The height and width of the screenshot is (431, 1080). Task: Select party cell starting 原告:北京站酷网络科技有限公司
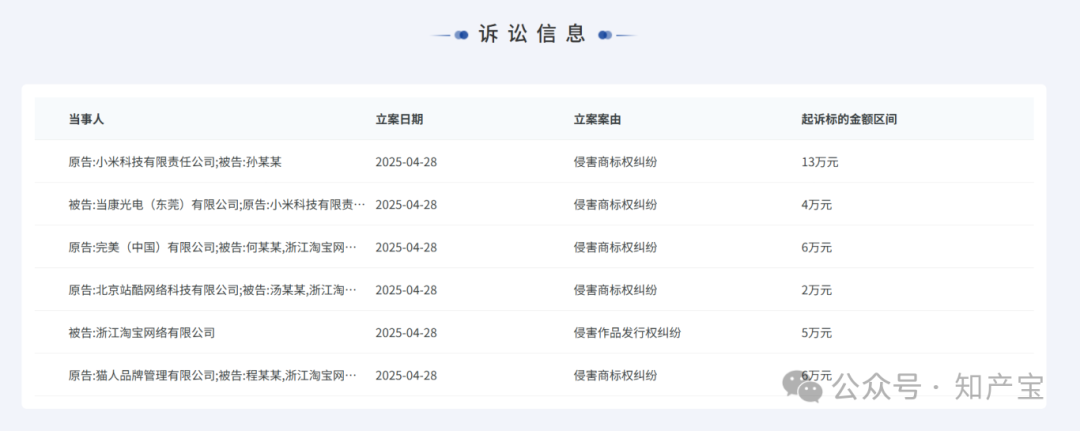[213, 291]
